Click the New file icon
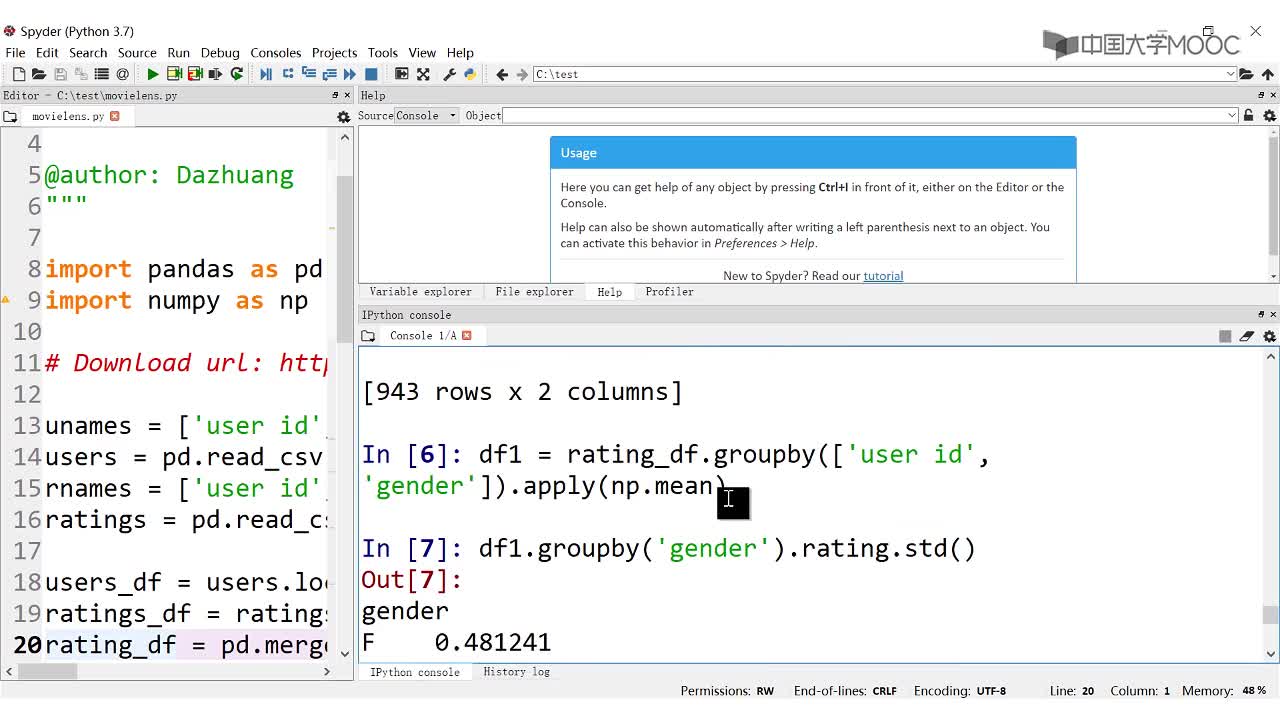Image resolution: width=1280 pixels, height=720 pixels. [x=18, y=74]
